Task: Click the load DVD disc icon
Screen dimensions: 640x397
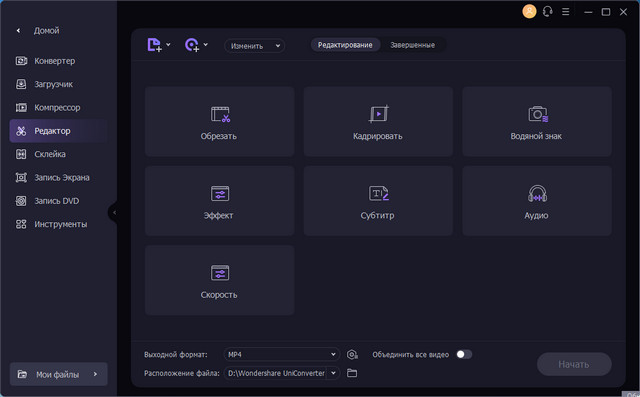Action: tap(192, 44)
